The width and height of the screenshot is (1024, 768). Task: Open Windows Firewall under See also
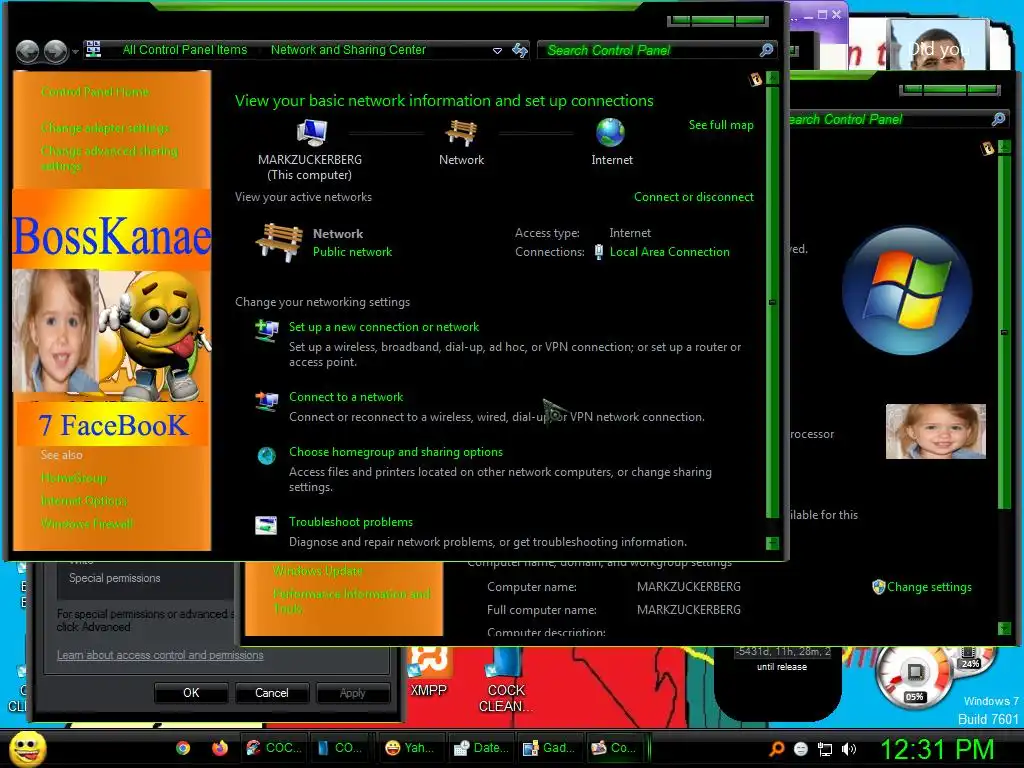click(87, 524)
